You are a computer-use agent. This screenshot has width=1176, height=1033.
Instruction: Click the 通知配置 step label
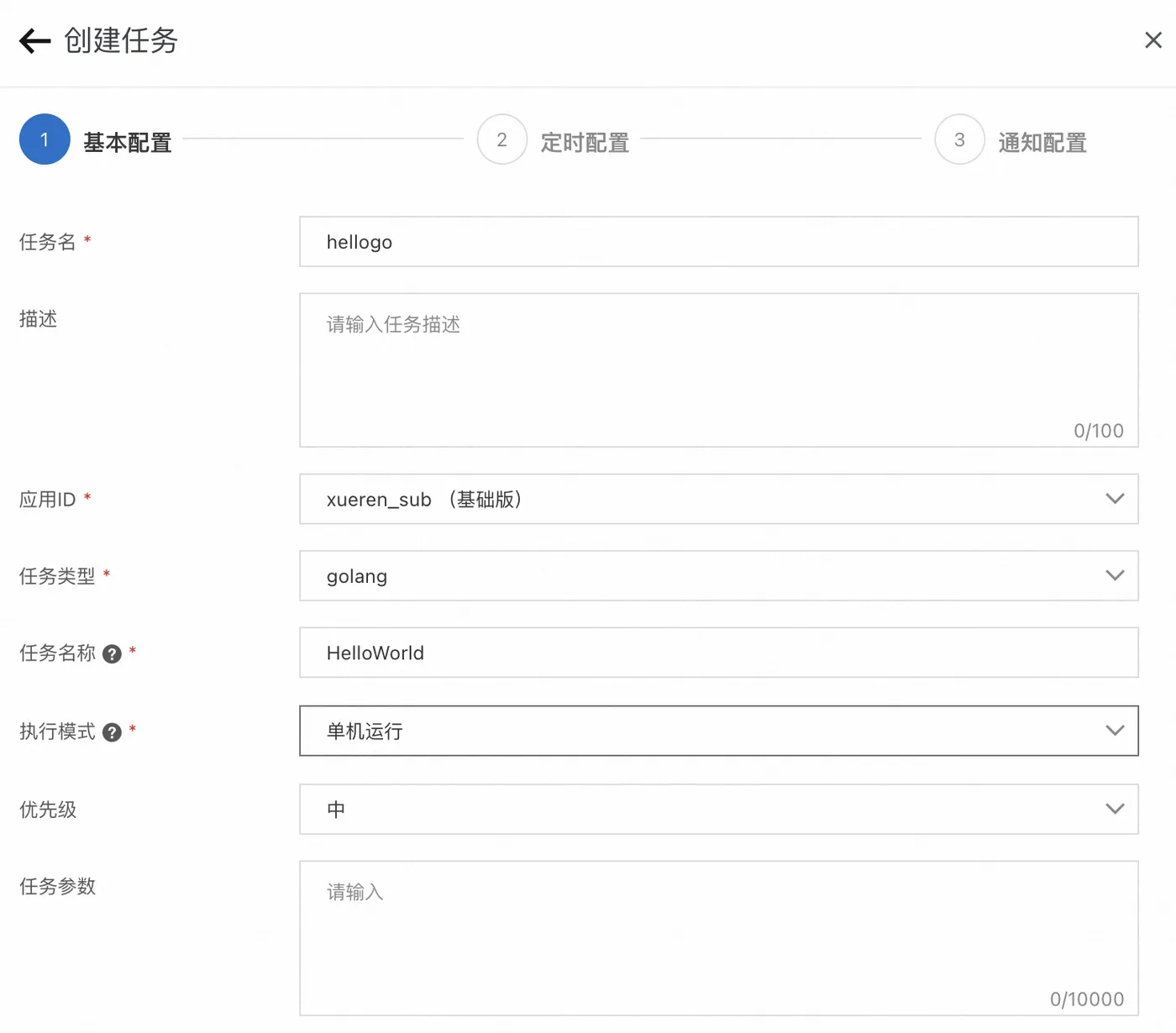[x=1042, y=143]
